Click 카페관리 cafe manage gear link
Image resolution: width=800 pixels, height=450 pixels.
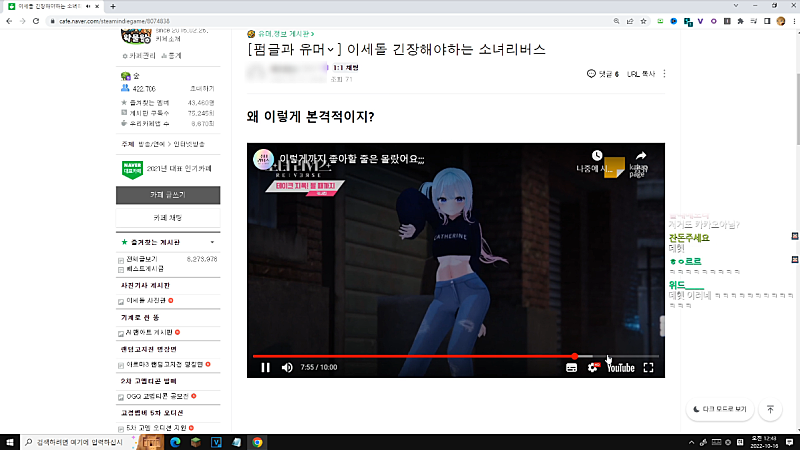click(139, 56)
